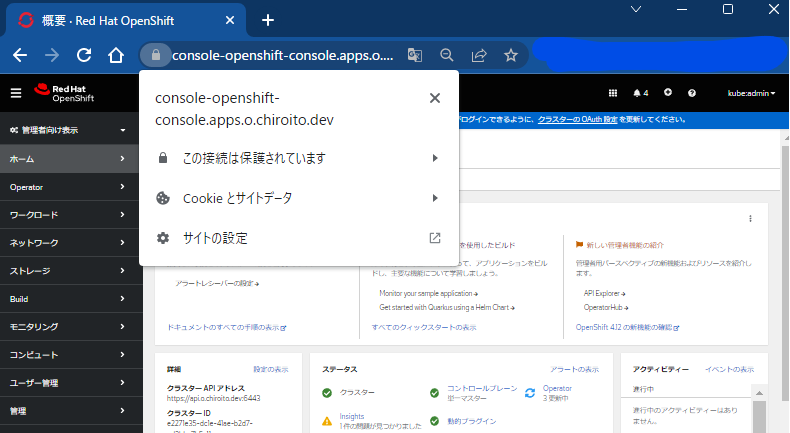This screenshot has width=790, height=433.
Task: Open the browser home page icon
Action: (x=116, y=55)
